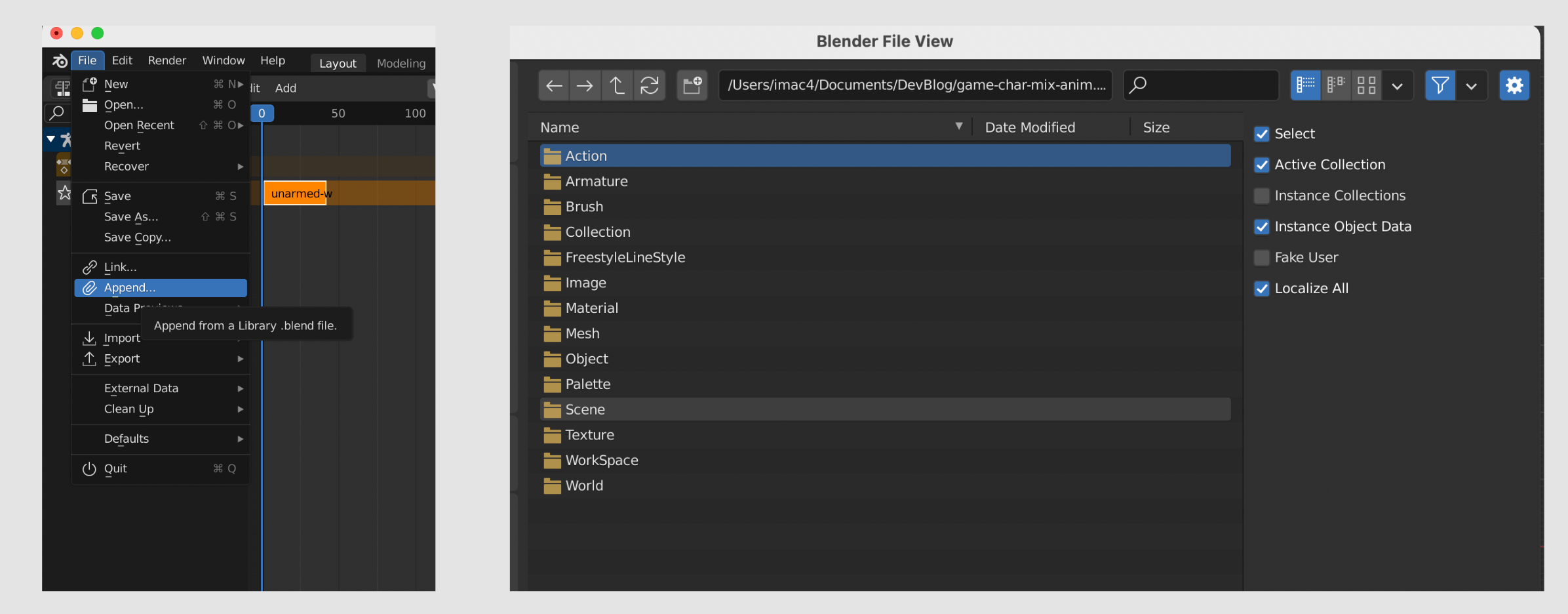This screenshot has width=1568, height=614.
Task: Go forward with the right arrow button
Action: [x=585, y=85]
